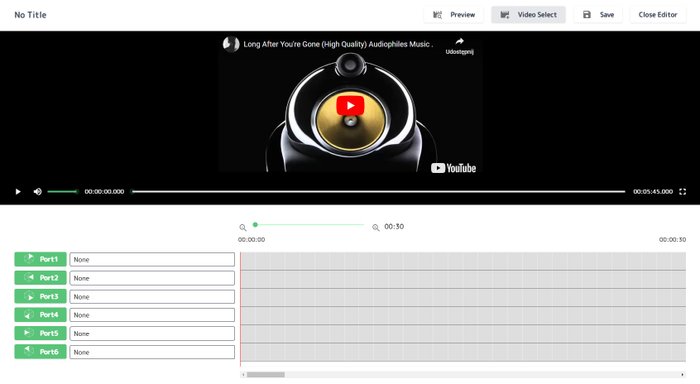Mute audio using the speaker icon
The width and height of the screenshot is (700, 384).
click(x=38, y=192)
